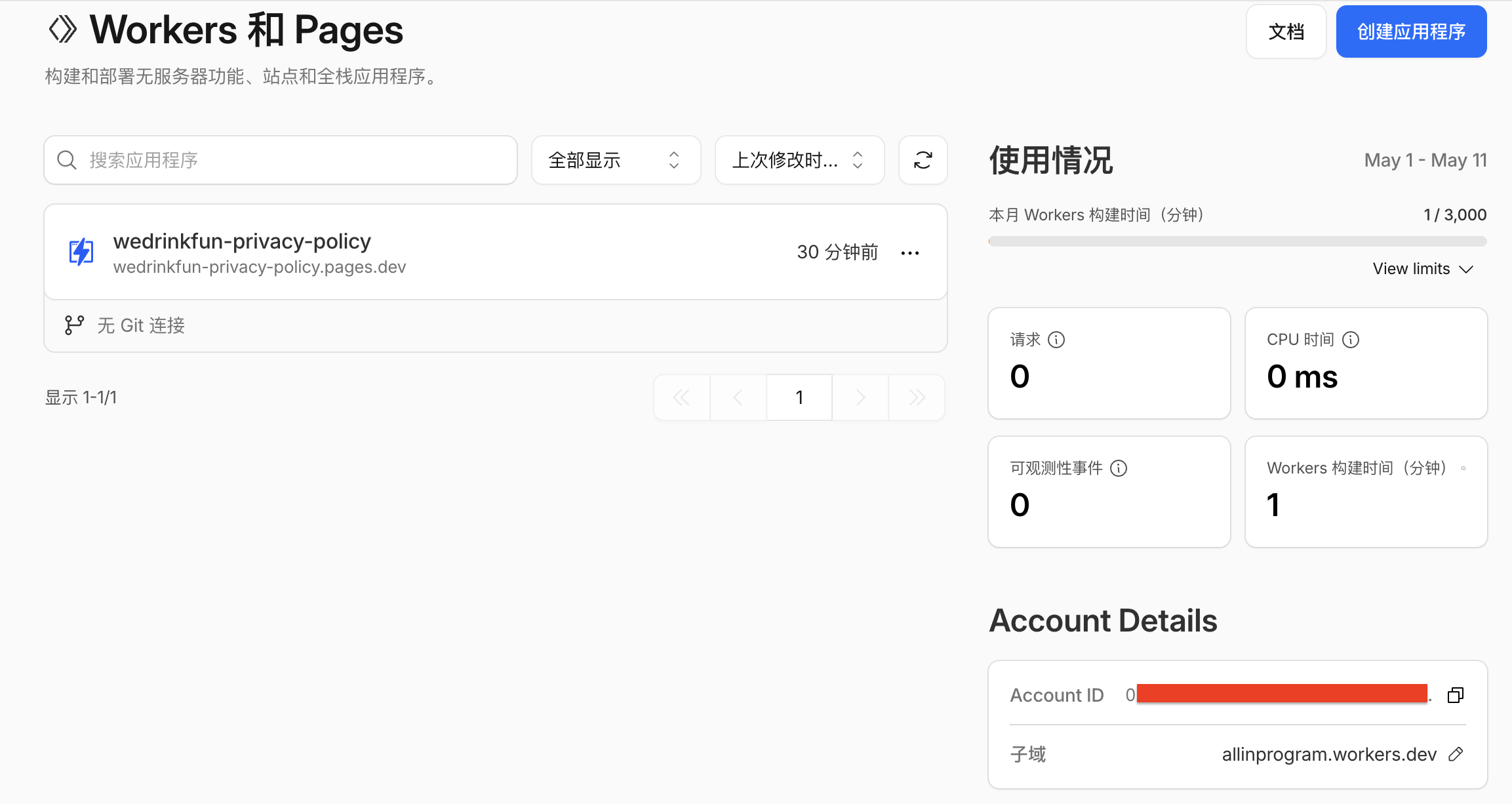Screen dimensions: 1512x804
Task: Go to the previous page of results
Action: pos(738,397)
